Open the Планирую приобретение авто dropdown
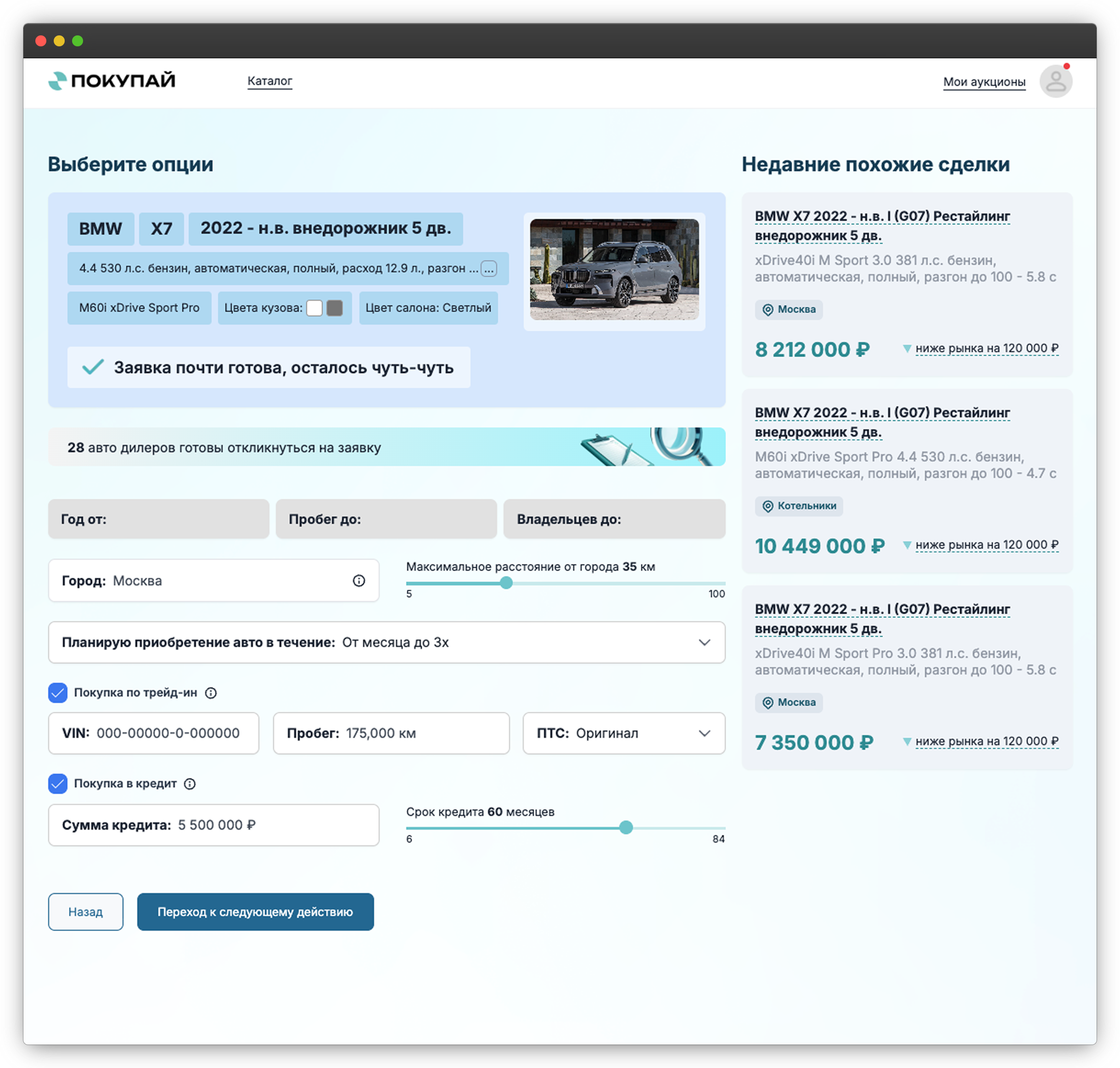1120x1068 pixels. [x=386, y=642]
